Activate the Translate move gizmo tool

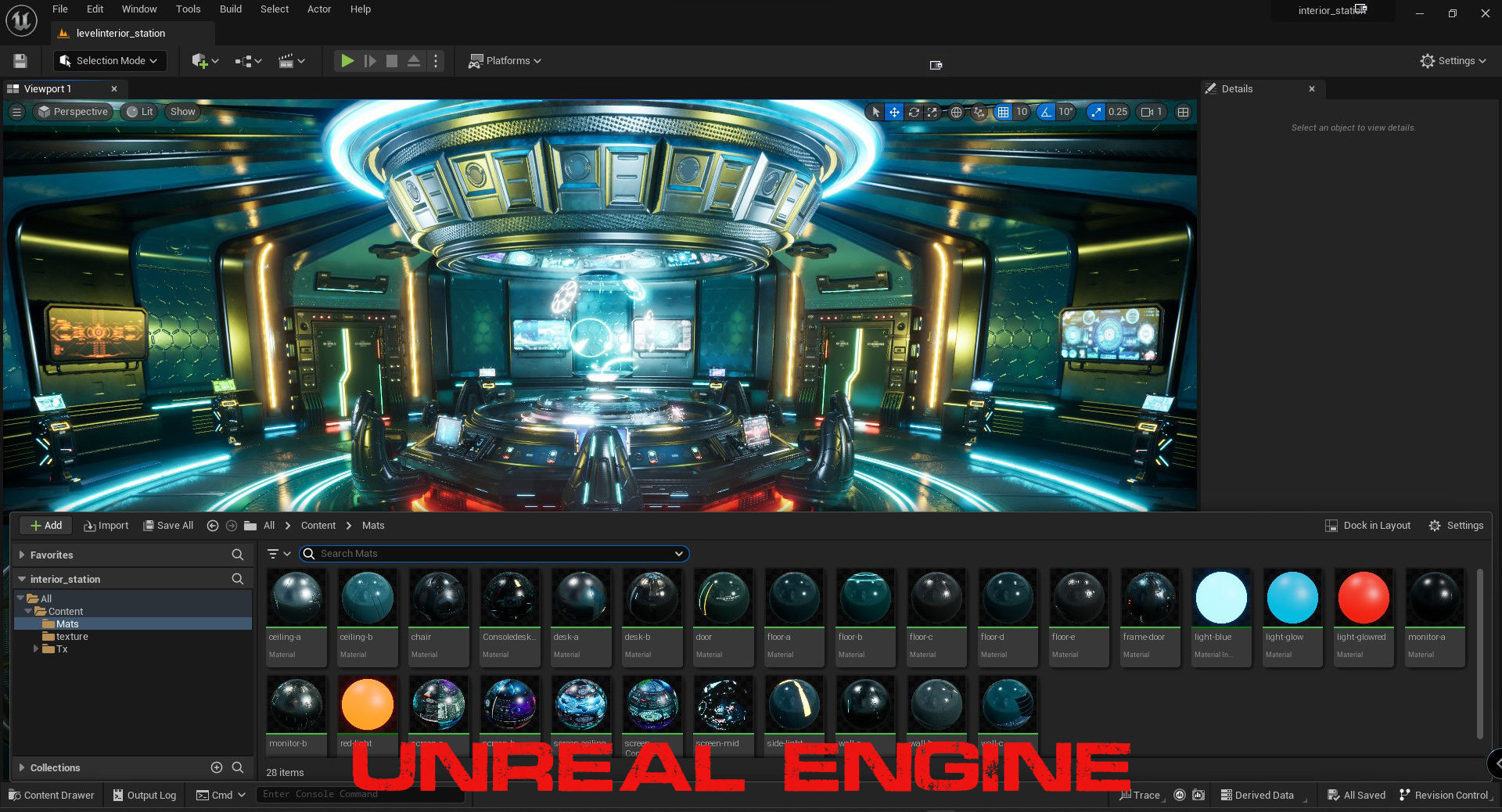click(894, 112)
